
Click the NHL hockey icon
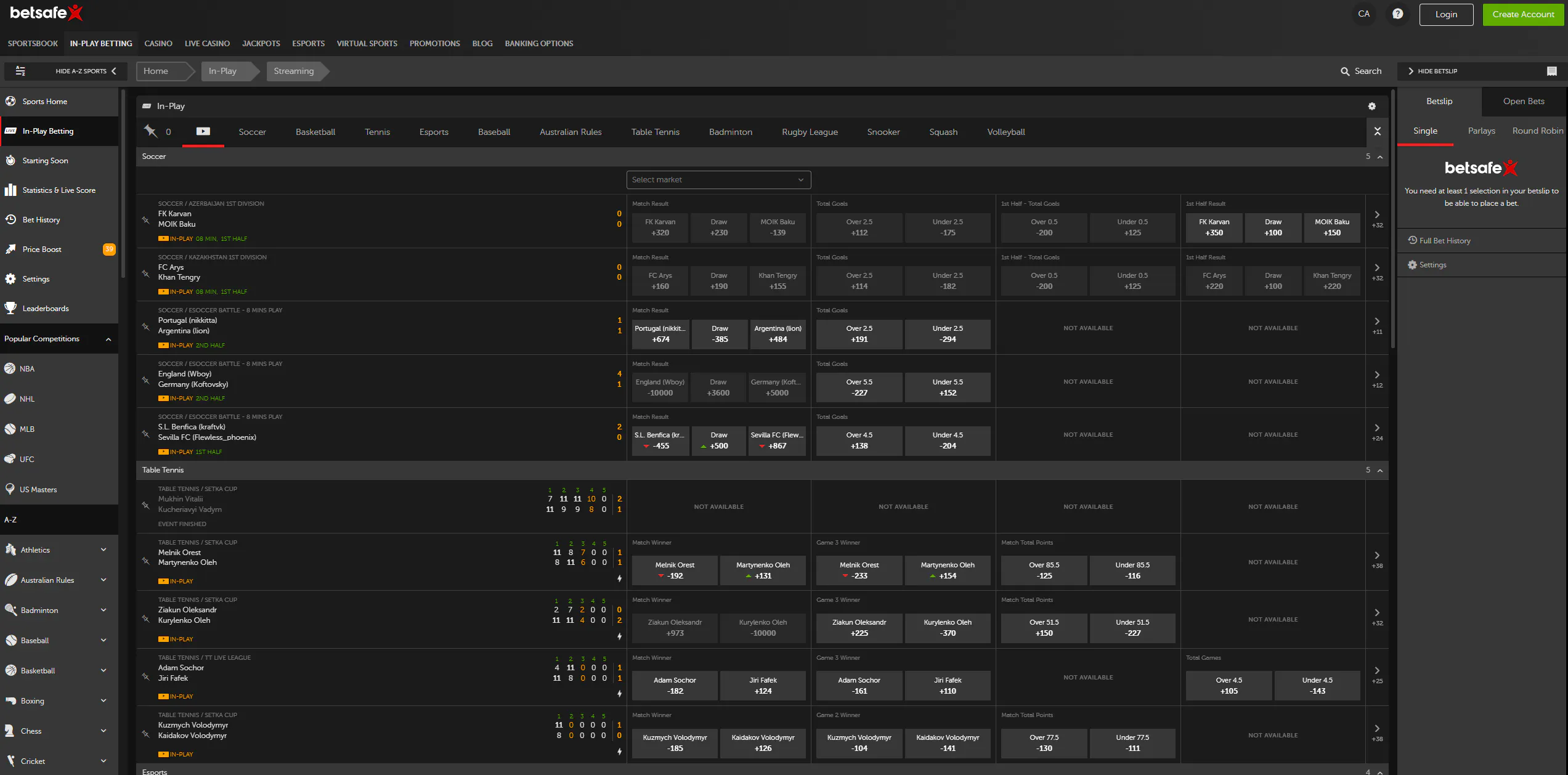tap(10, 399)
